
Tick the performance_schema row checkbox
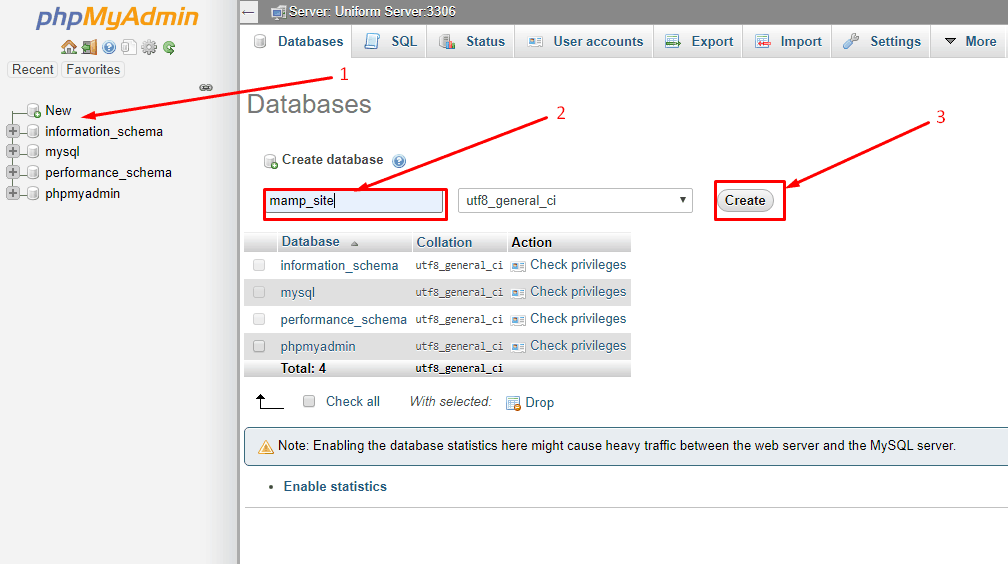click(x=259, y=319)
